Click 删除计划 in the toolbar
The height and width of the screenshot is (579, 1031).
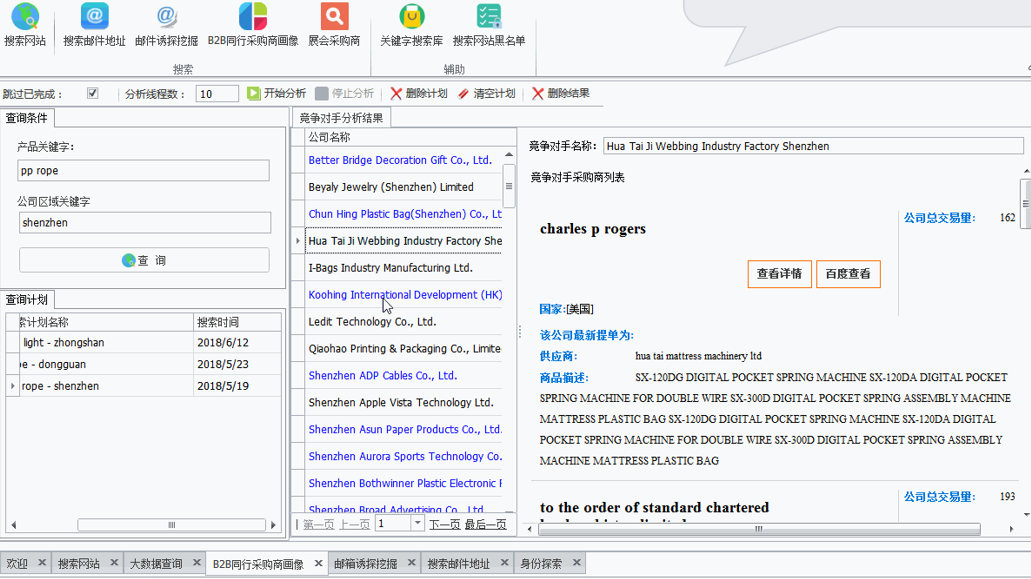[418, 94]
